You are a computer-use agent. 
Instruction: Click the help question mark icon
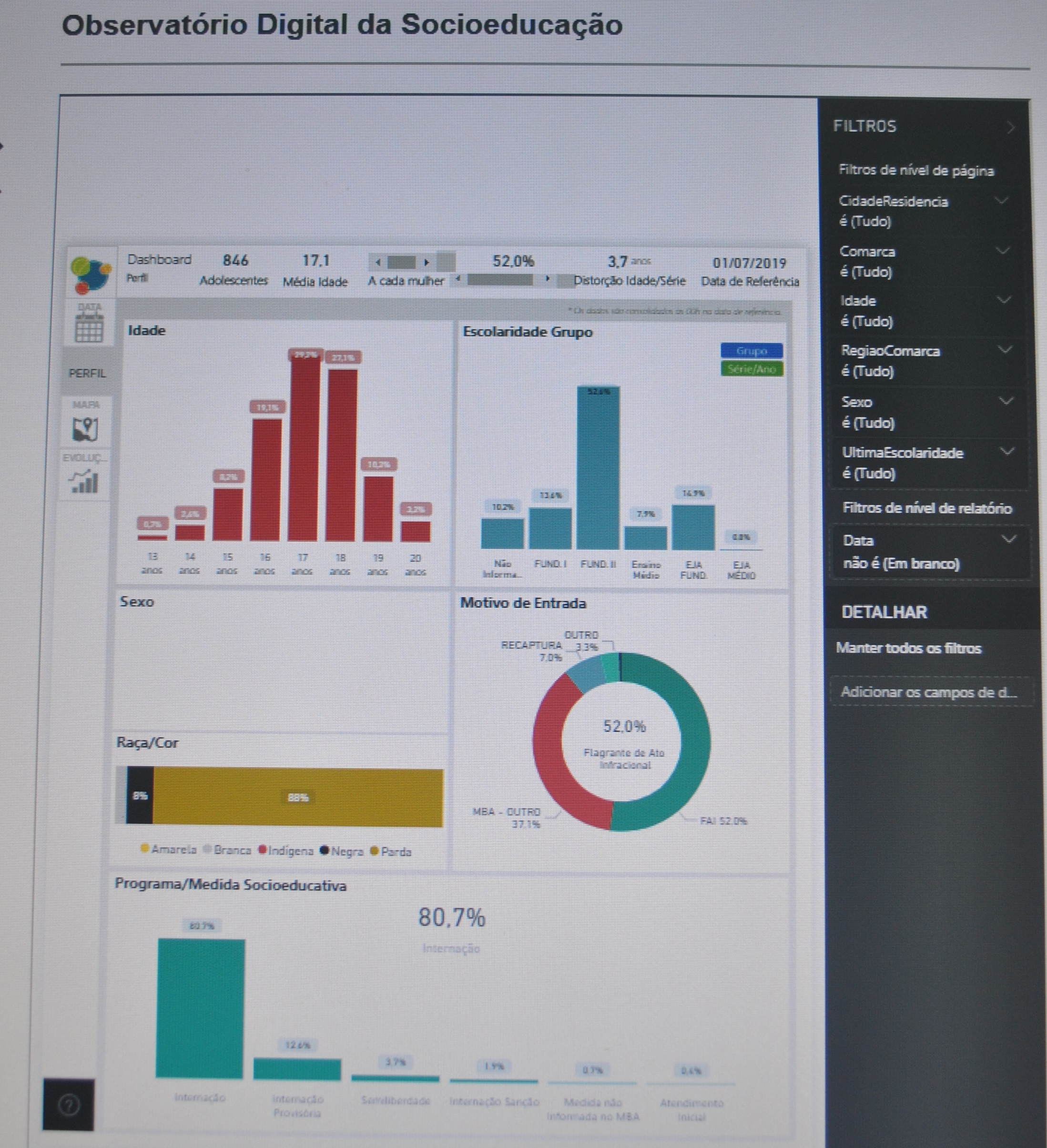69,1105
